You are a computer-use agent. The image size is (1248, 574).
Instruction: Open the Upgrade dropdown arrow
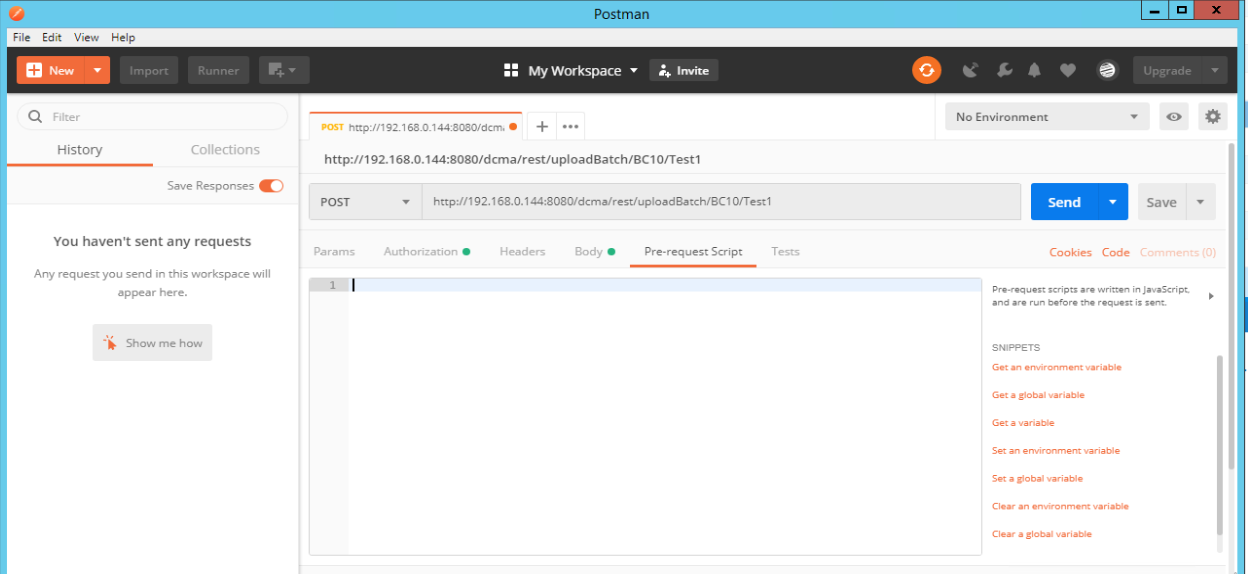pos(1214,70)
